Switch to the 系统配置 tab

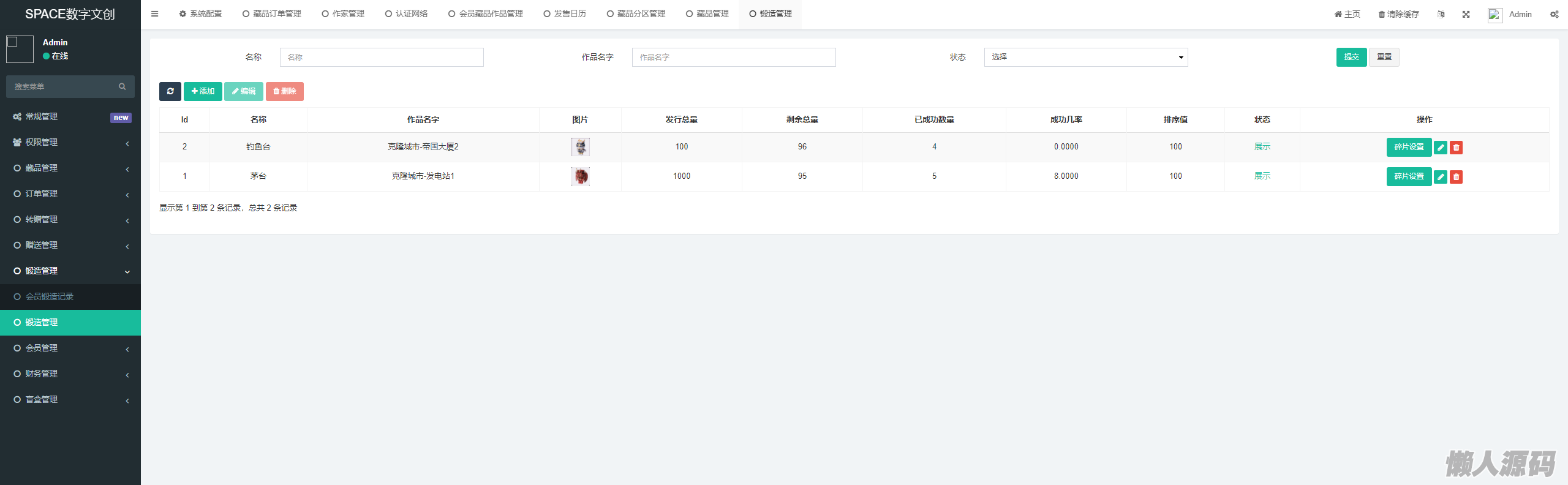click(200, 14)
